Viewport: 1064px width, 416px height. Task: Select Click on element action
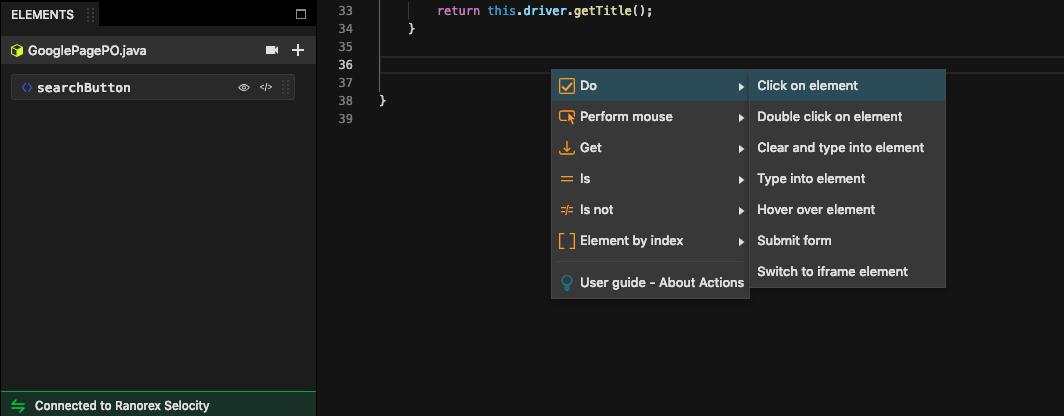click(x=847, y=86)
